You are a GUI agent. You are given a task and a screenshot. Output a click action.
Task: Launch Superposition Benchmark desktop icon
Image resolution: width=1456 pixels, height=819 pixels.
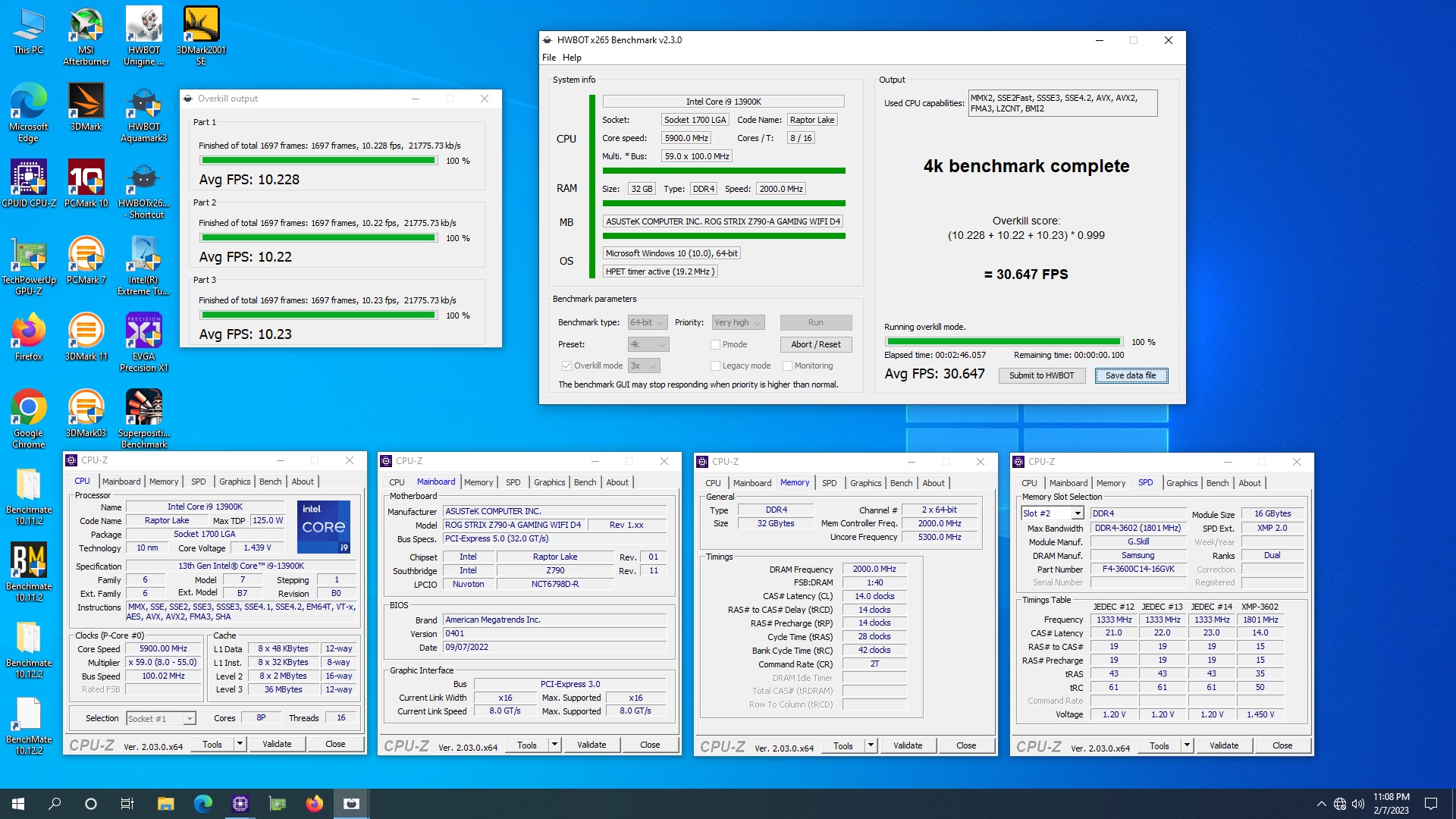(x=143, y=419)
